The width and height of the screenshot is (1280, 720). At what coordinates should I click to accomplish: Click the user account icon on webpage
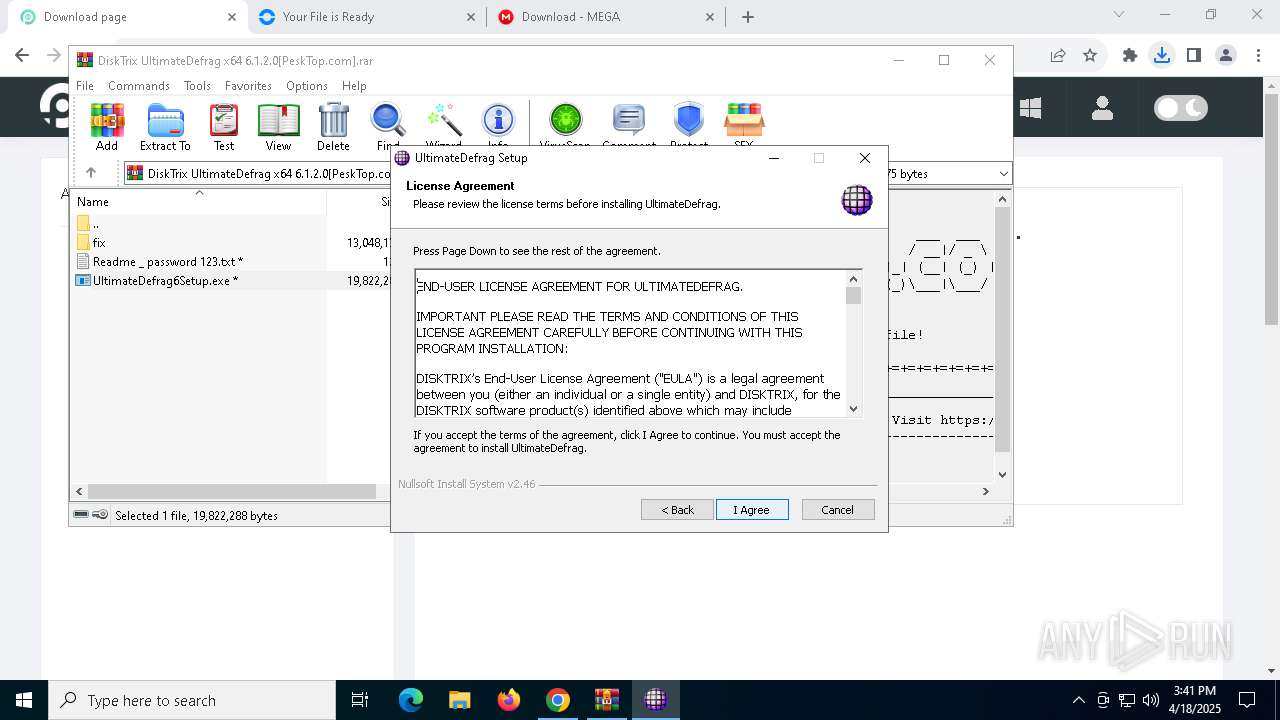click(1103, 108)
